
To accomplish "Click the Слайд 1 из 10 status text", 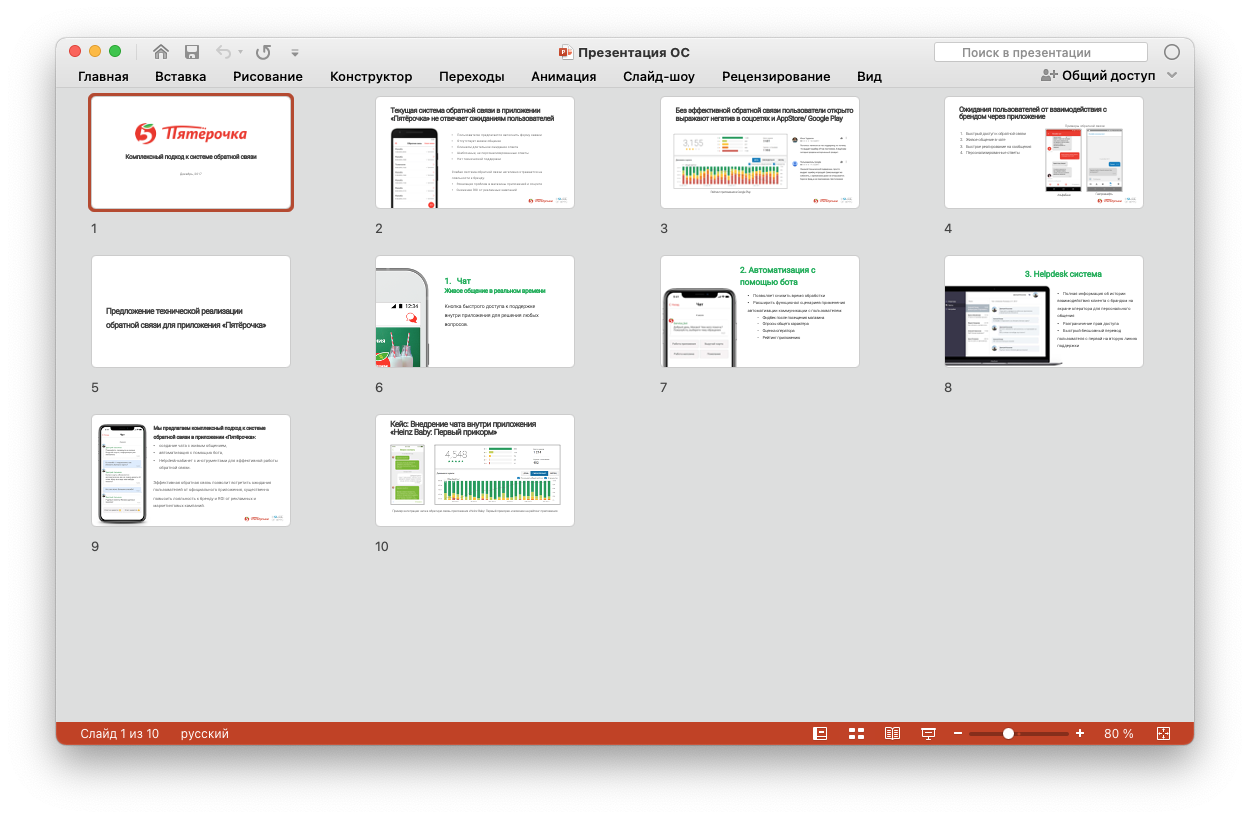I will pyautogui.click(x=119, y=734).
